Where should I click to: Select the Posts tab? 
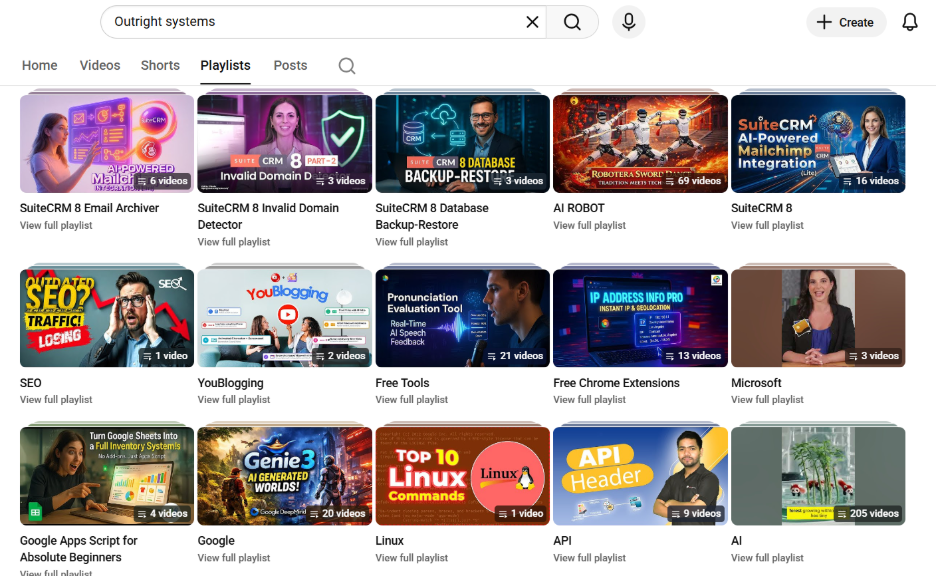point(290,66)
